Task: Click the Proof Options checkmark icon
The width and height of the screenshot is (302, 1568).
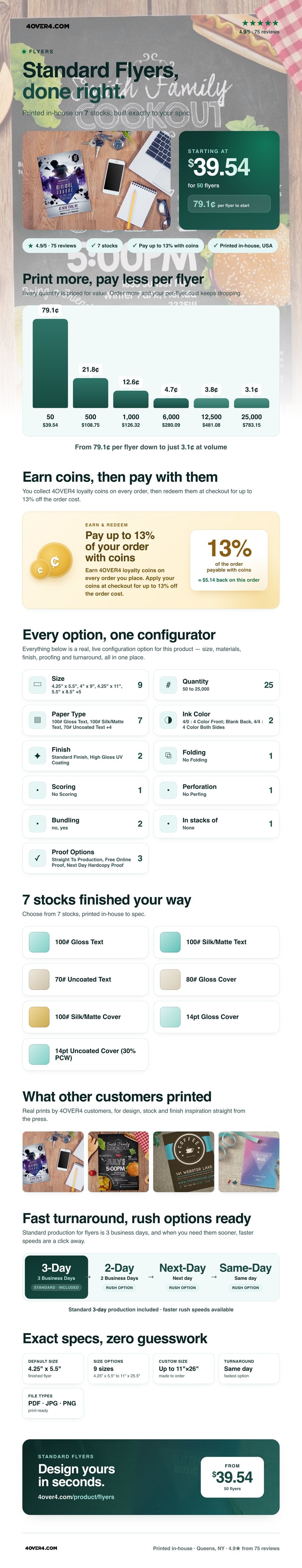Action: (x=37, y=858)
